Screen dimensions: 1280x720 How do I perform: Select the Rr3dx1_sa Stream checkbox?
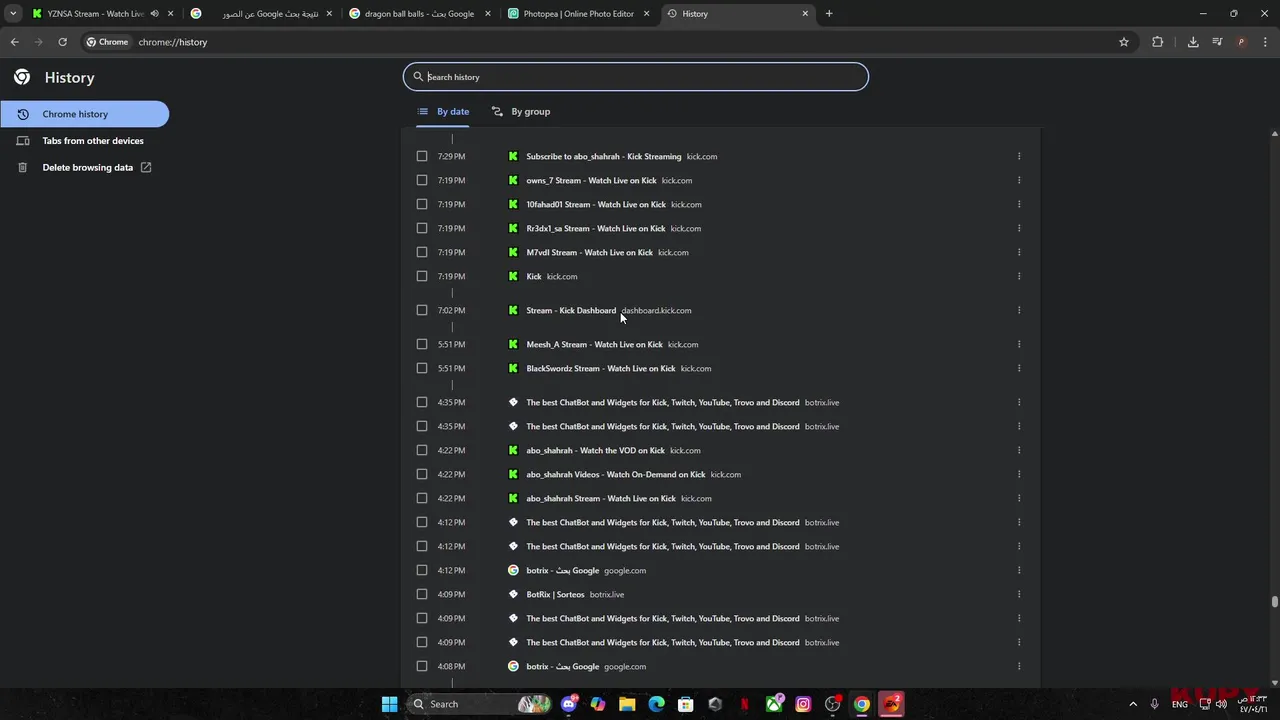(x=422, y=228)
